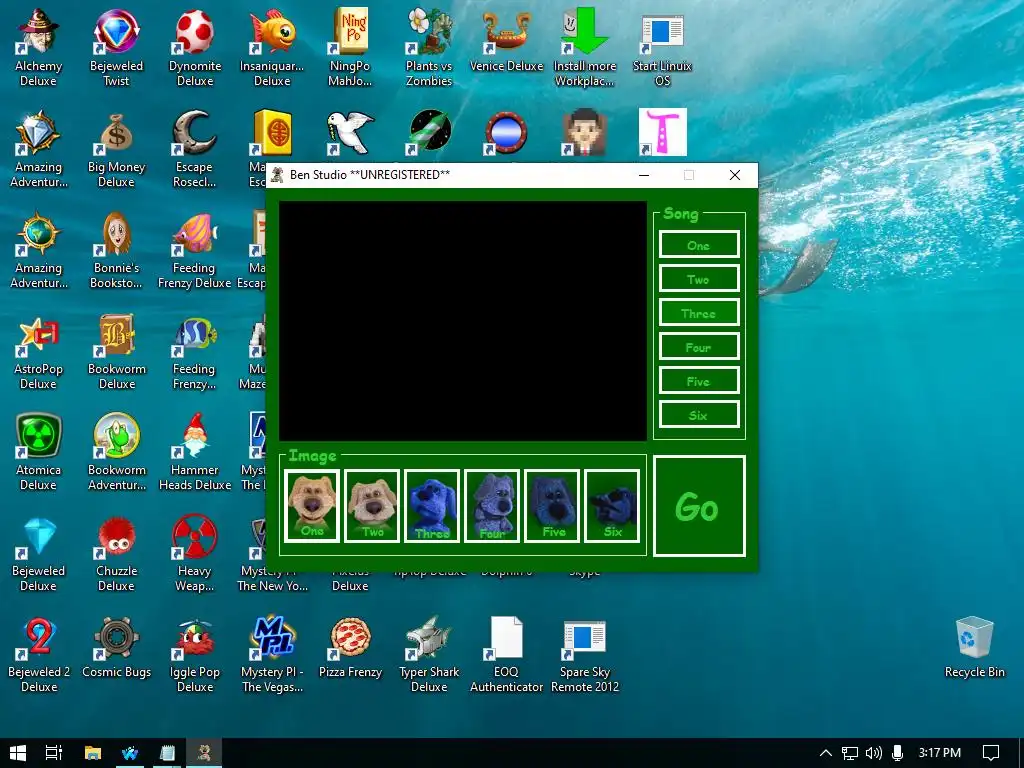This screenshot has width=1024, height=768.
Task: Select Dynomite Deluxe egg icon
Action: click(195, 47)
